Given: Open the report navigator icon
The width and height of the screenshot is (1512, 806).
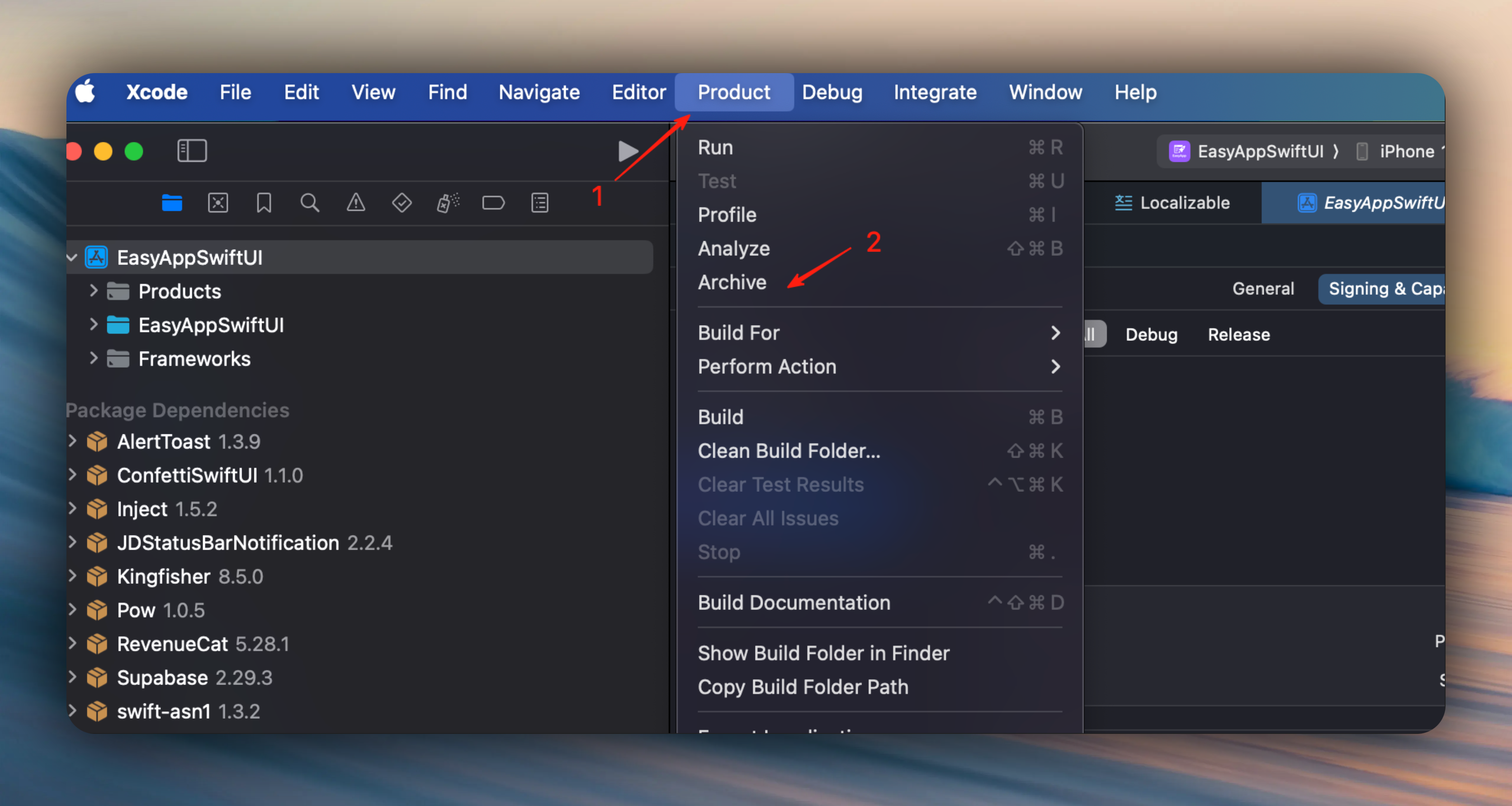Looking at the screenshot, I should pyautogui.click(x=540, y=203).
